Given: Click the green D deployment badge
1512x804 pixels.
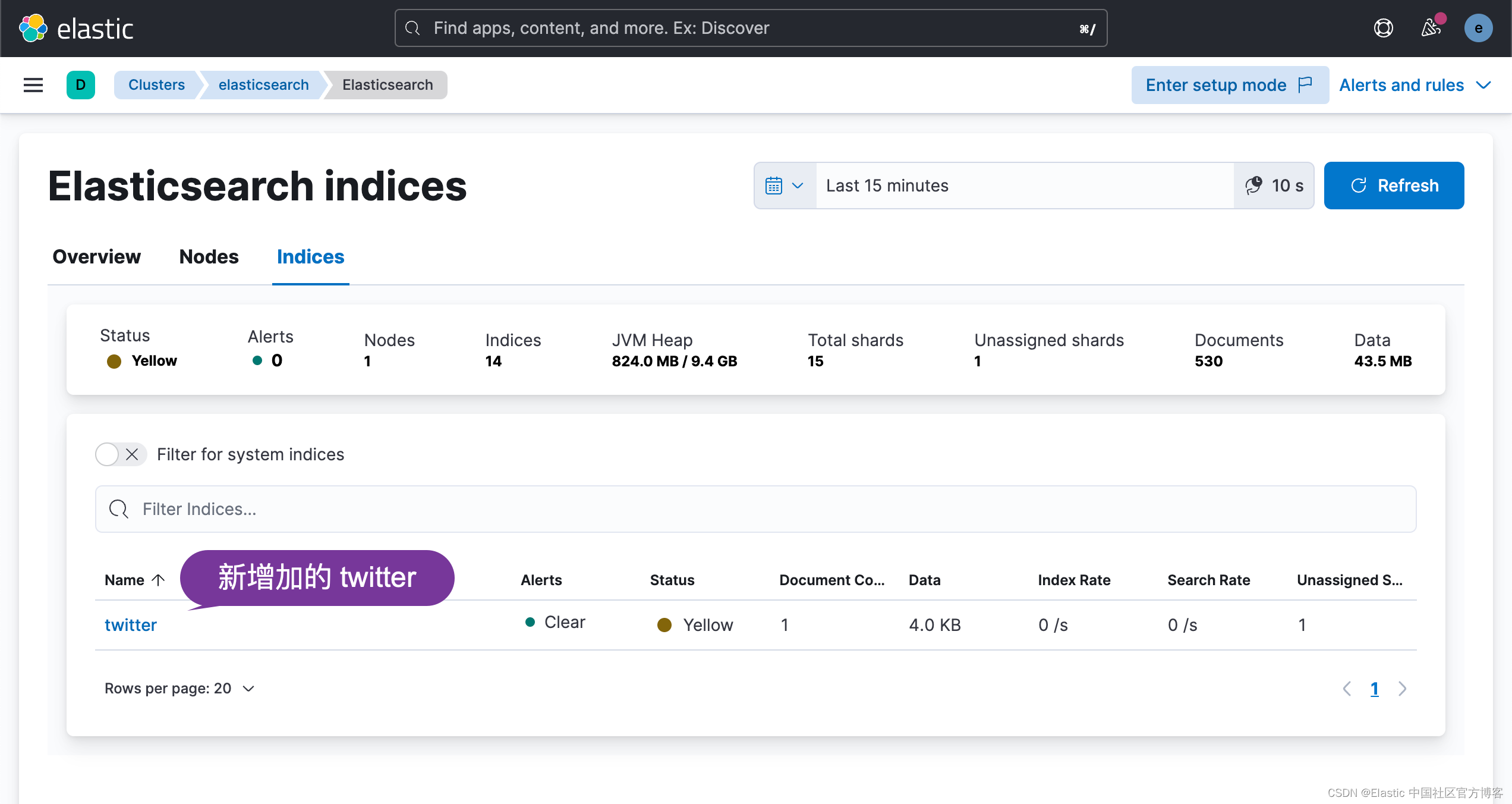Looking at the screenshot, I should point(80,84).
